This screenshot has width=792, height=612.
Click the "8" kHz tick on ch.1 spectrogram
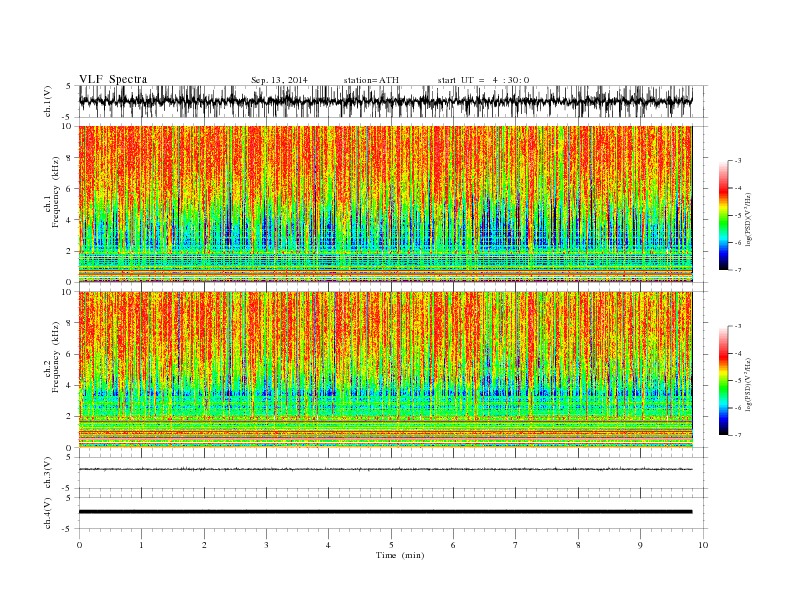[69, 158]
